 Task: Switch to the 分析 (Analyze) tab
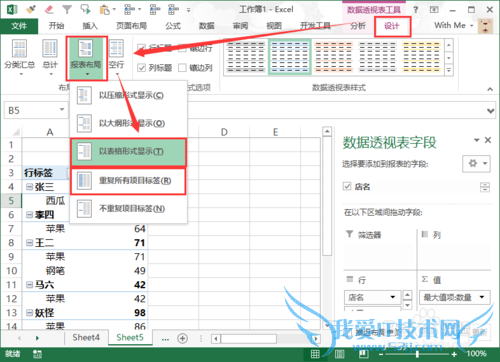pos(358,26)
